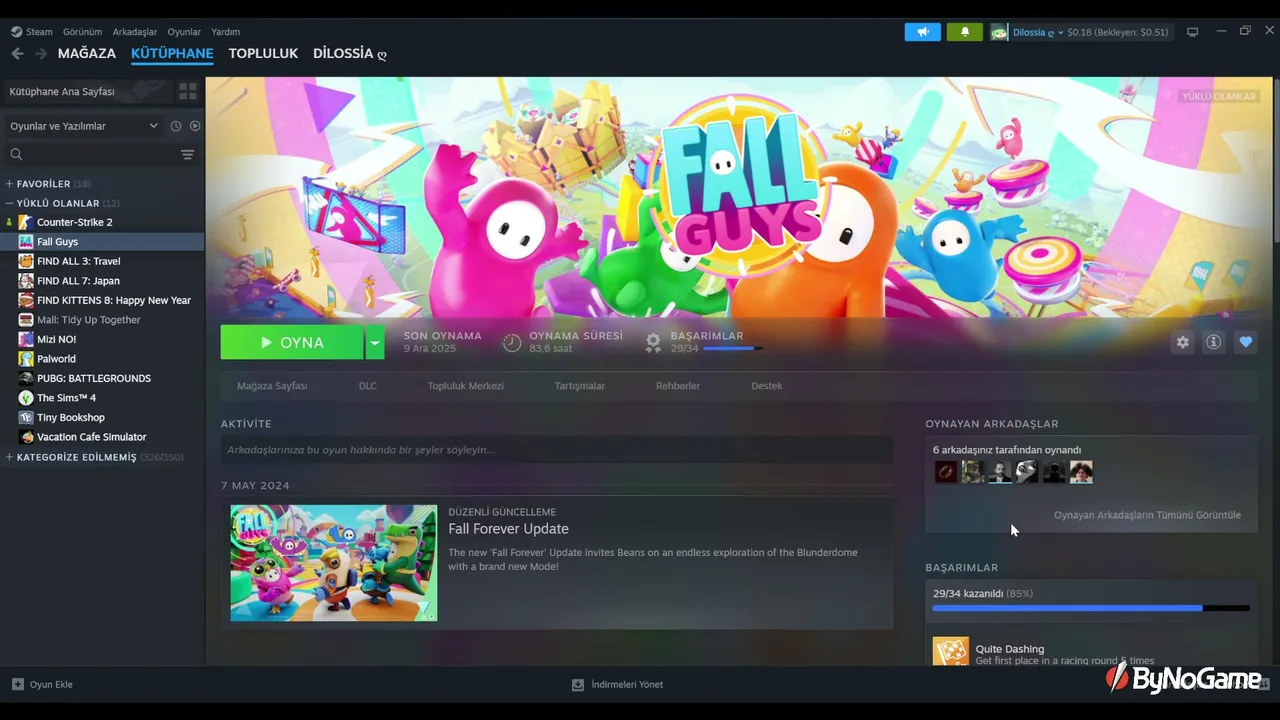Click the Dilossia profile avatar
The width and height of the screenshot is (1280, 720).
pyautogui.click(x=999, y=32)
